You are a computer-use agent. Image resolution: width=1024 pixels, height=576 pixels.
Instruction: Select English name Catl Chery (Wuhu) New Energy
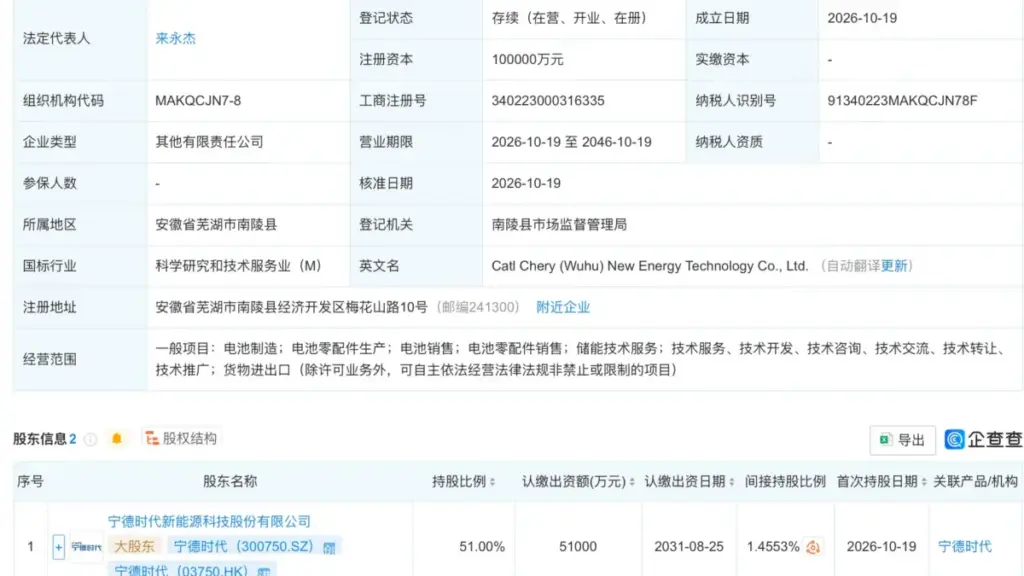650,266
